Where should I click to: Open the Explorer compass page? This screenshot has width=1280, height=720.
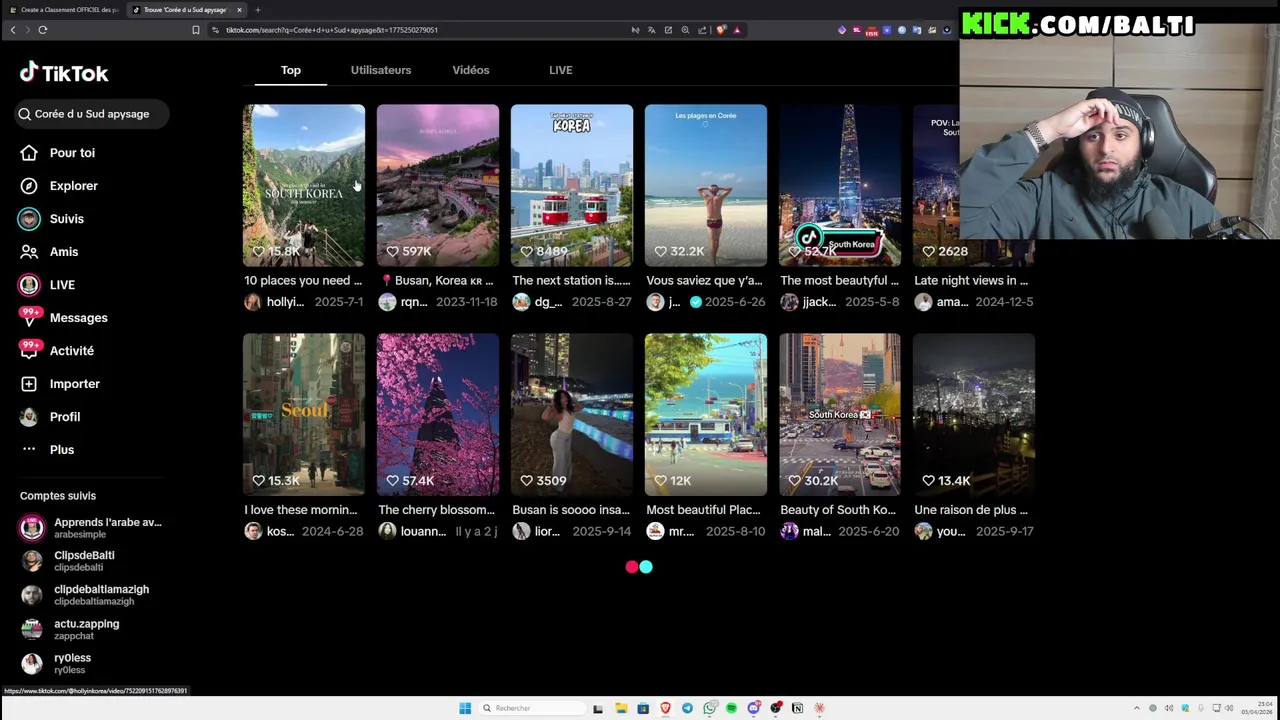pyautogui.click(x=59, y=186)
